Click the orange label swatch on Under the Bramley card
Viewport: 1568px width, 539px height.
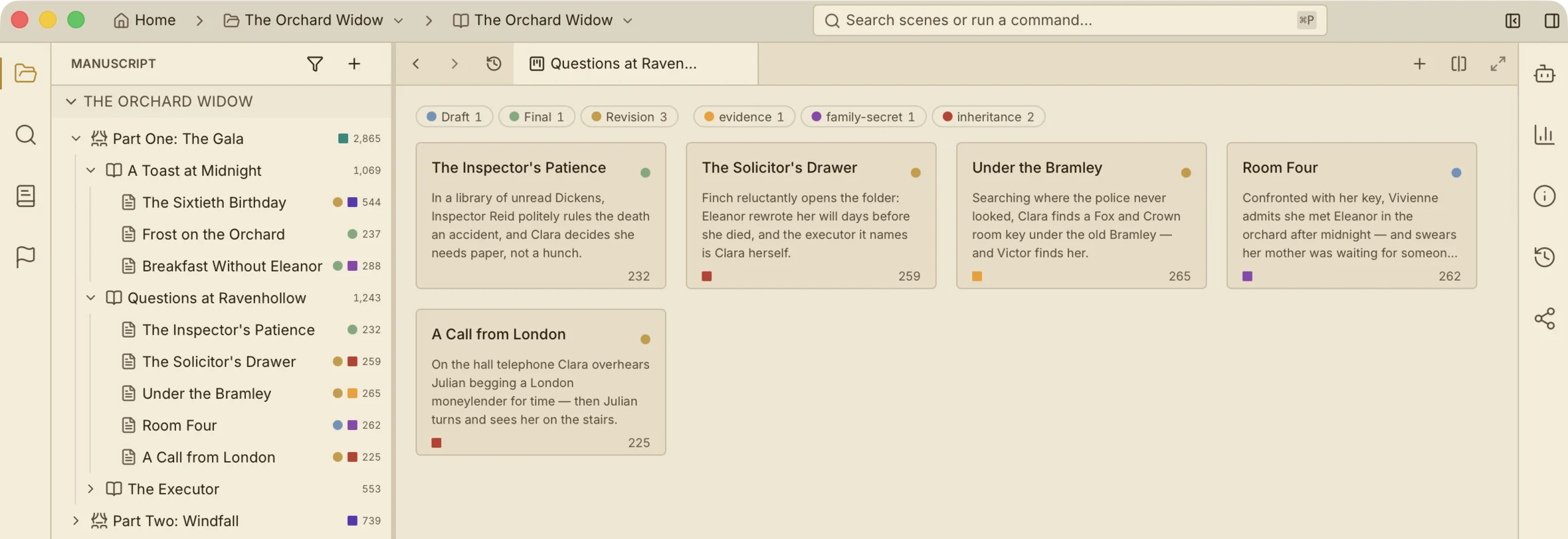tap(977, 276)
